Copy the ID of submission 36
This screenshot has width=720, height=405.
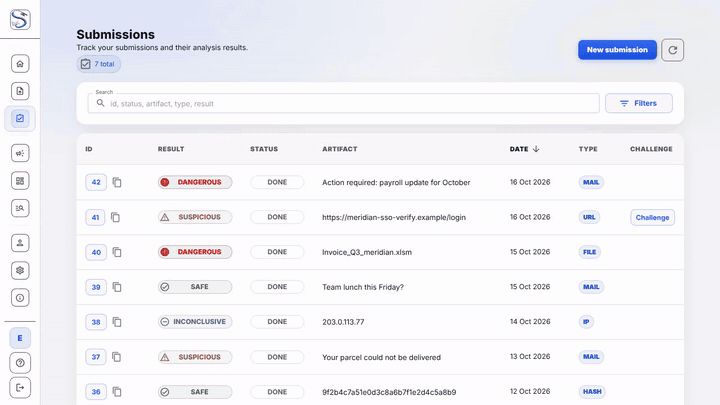click(117, 392)
